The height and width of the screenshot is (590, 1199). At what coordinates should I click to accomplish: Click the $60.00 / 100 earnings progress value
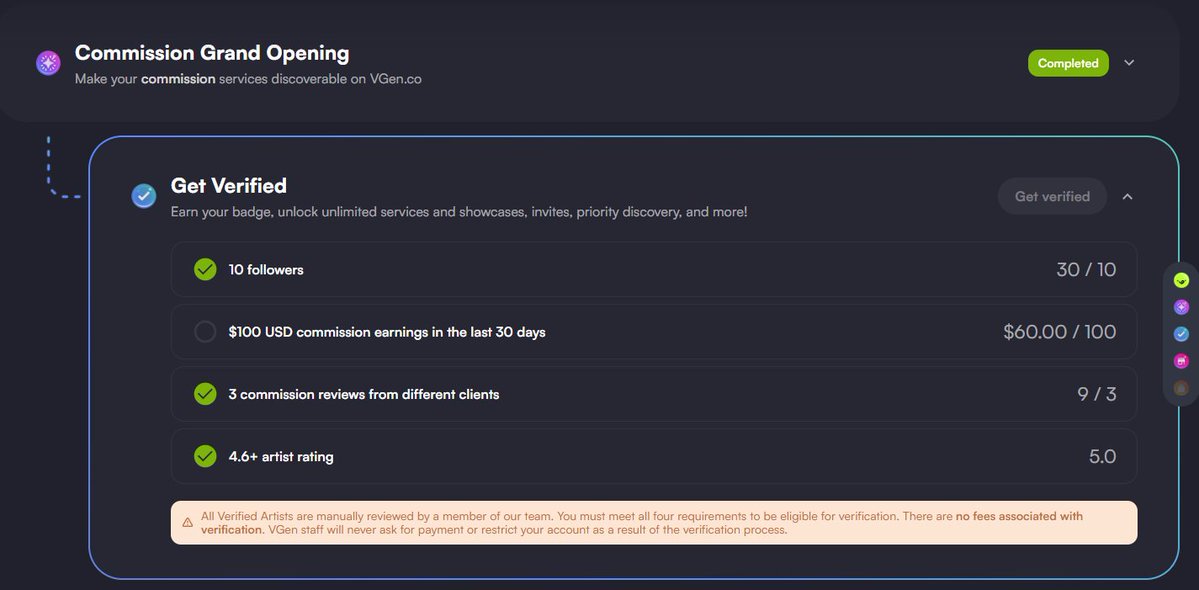tap(1060, 332)
